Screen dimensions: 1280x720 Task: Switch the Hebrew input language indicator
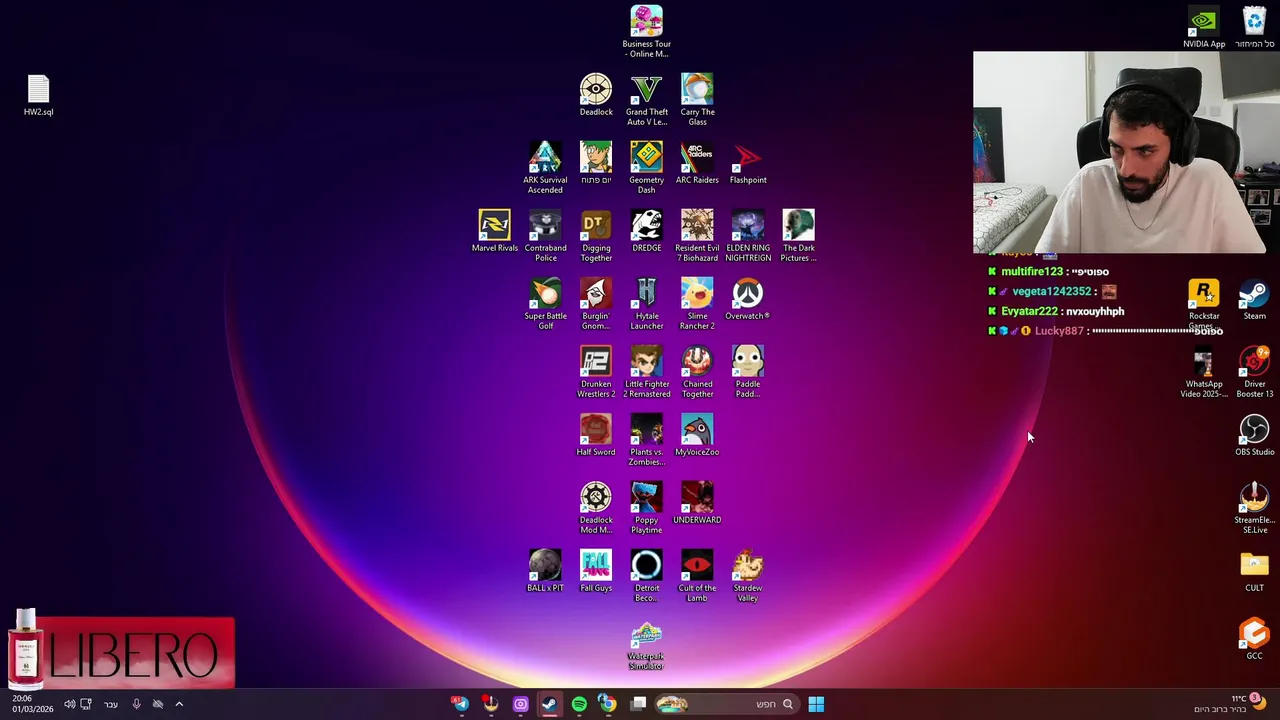(x=111, y=704)
